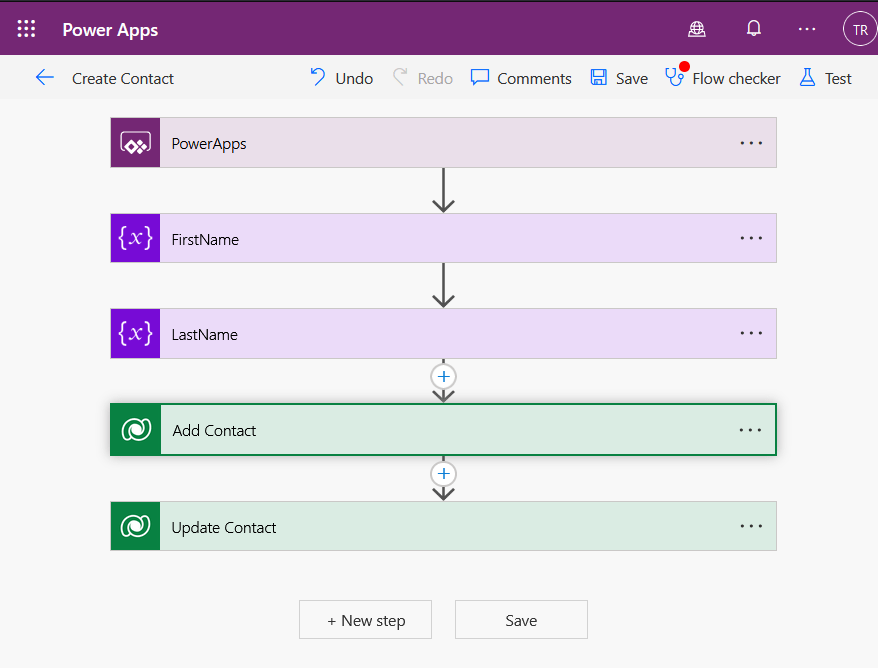878x668 pixels.
Task: Click the + New step button
Action: 365,620
